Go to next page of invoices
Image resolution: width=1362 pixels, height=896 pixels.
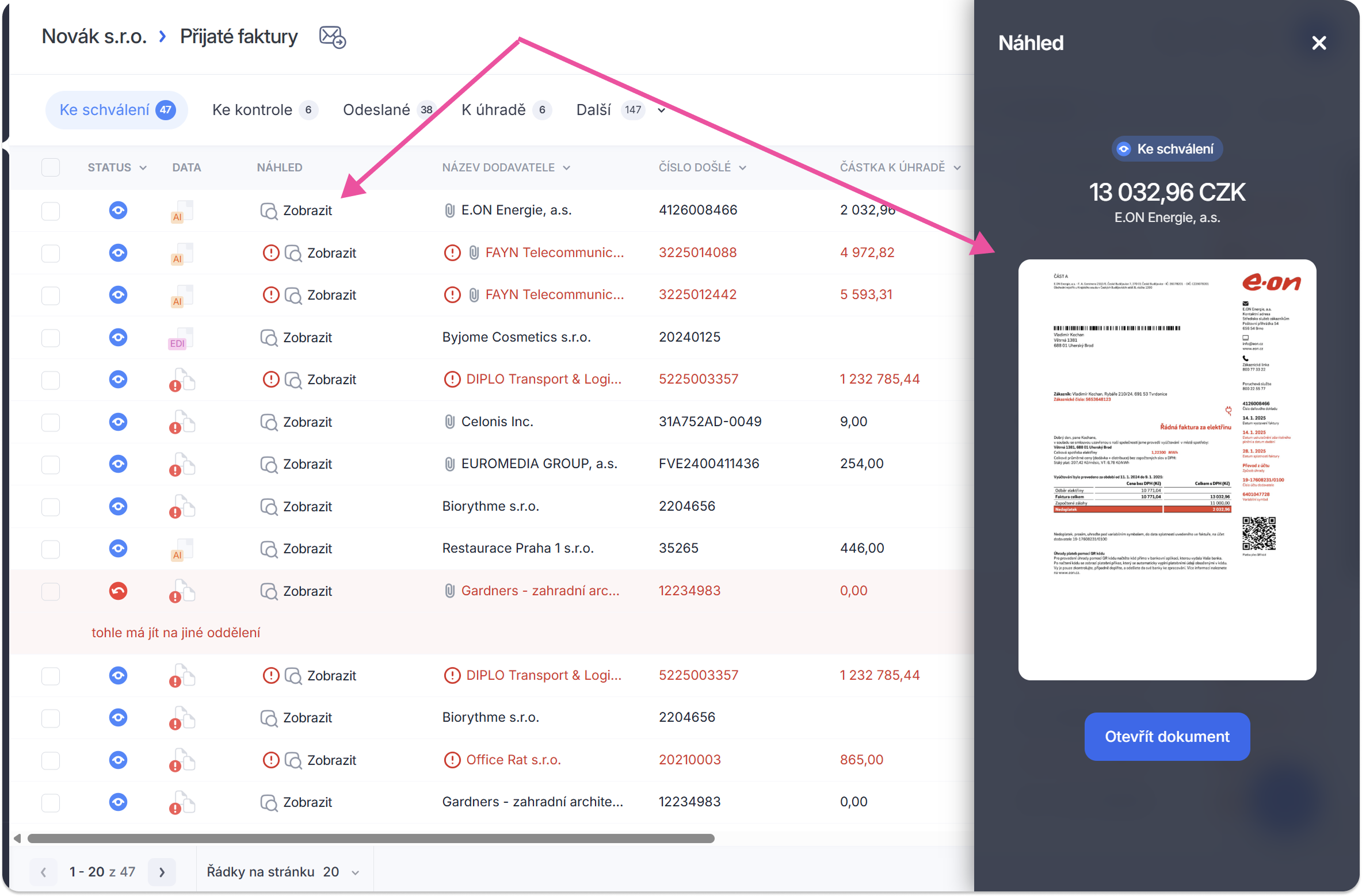pos(162,872)
